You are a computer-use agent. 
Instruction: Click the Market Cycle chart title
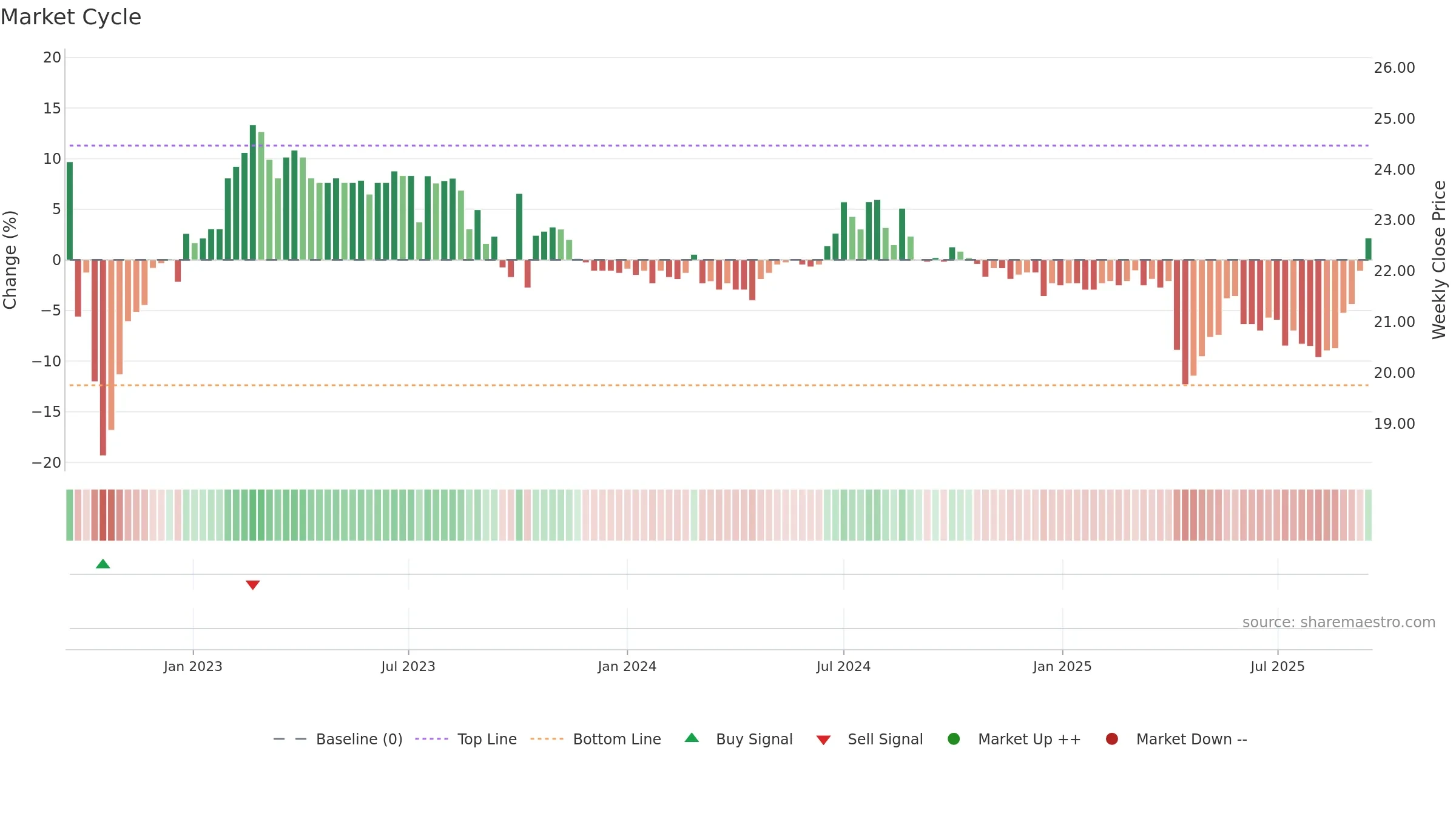(x=71, y=17)
